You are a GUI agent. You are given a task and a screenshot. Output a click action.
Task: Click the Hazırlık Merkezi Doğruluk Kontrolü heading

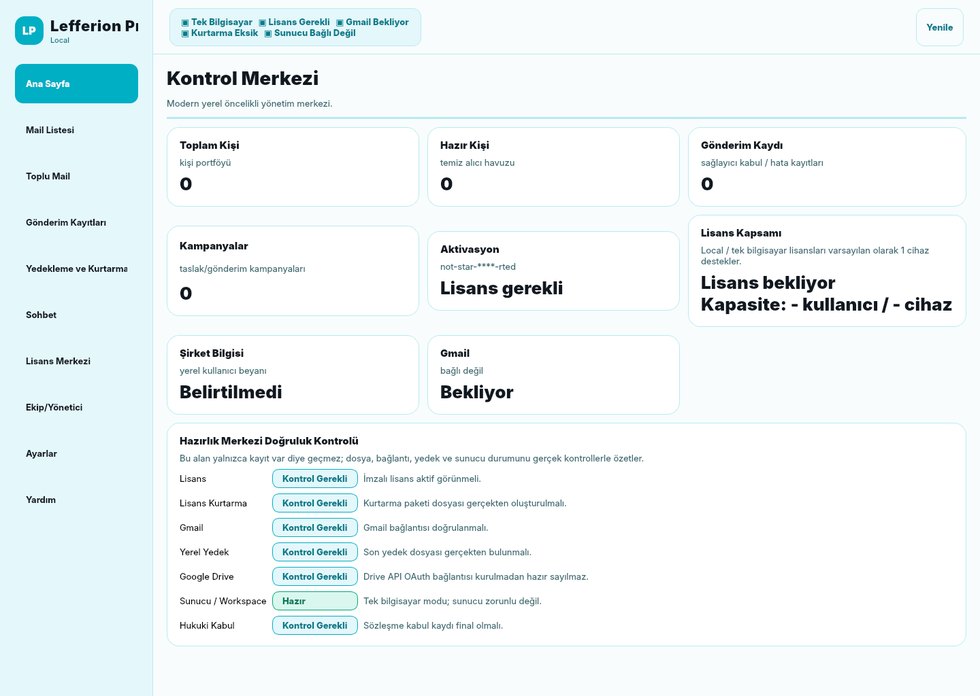pos(269,440)
